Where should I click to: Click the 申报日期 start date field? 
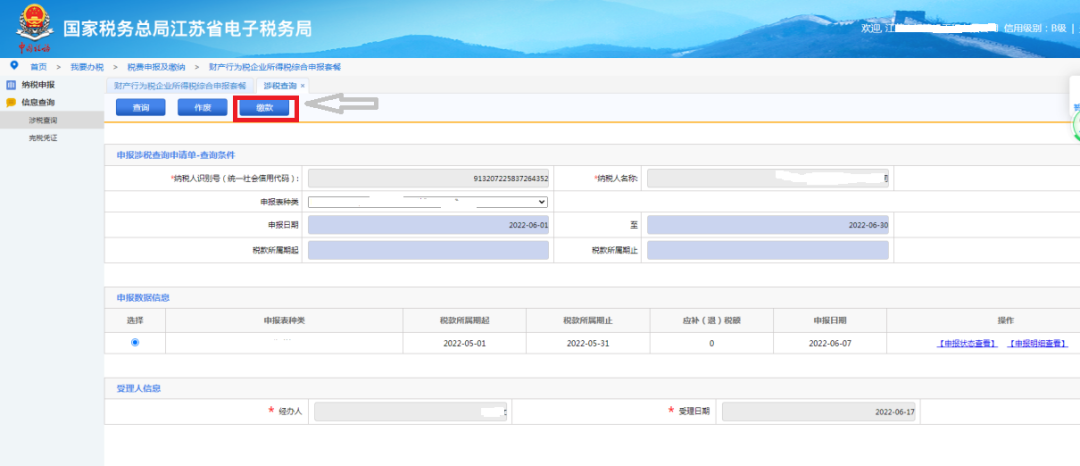point(428,225)
